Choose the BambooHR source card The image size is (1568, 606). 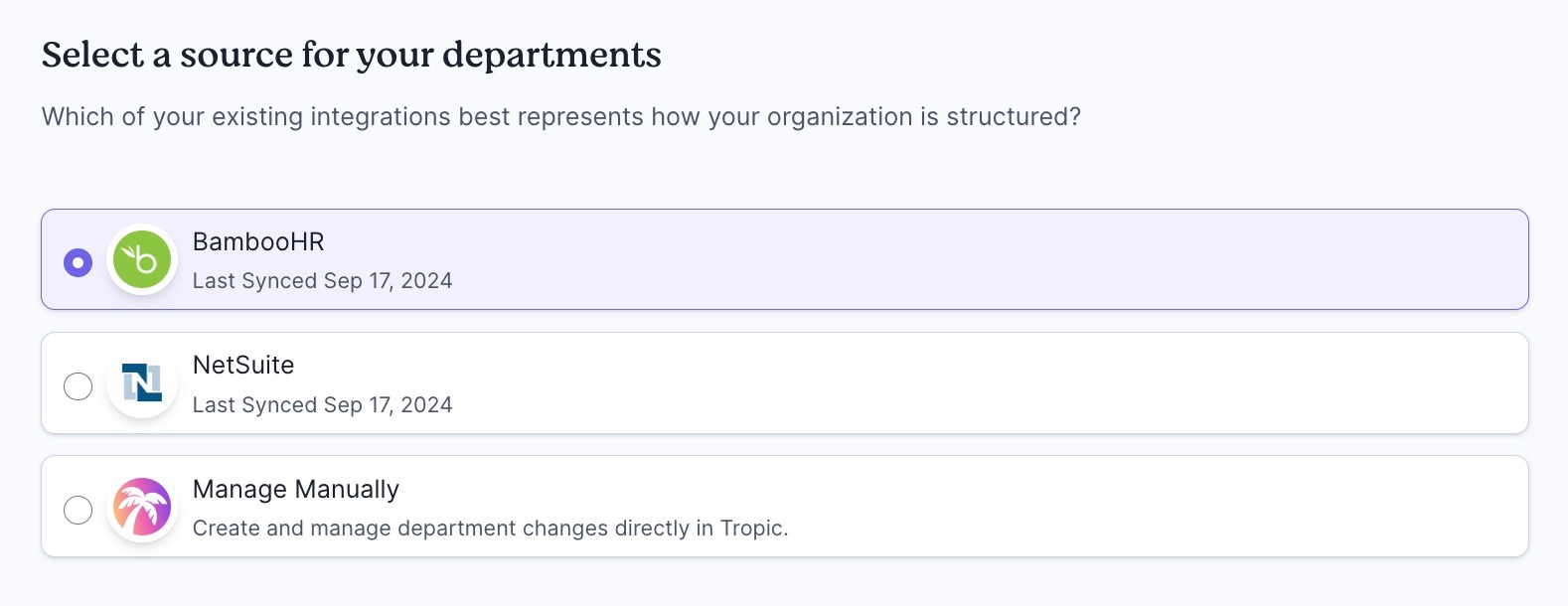[x=785, y=259]
